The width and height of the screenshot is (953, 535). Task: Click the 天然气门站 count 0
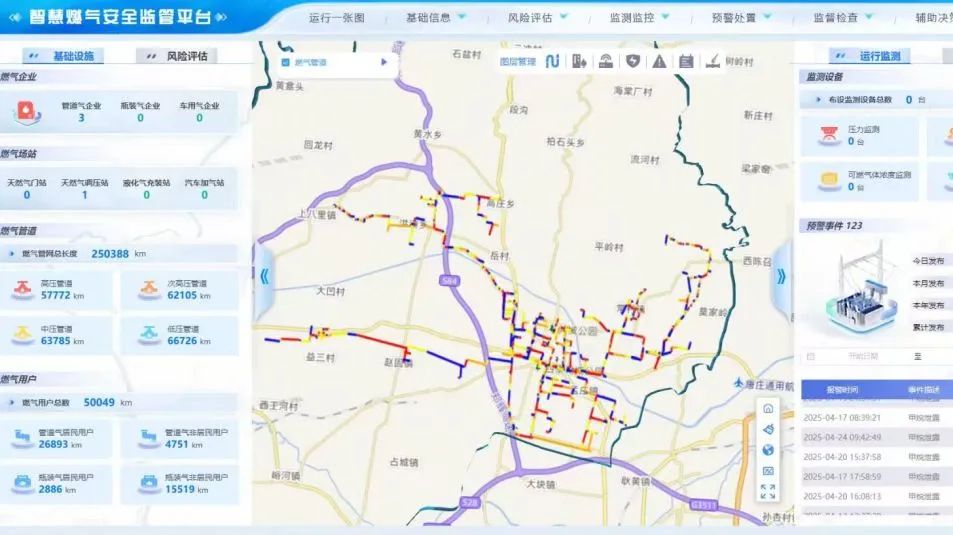pyautogui.click(x=27, y=195)
